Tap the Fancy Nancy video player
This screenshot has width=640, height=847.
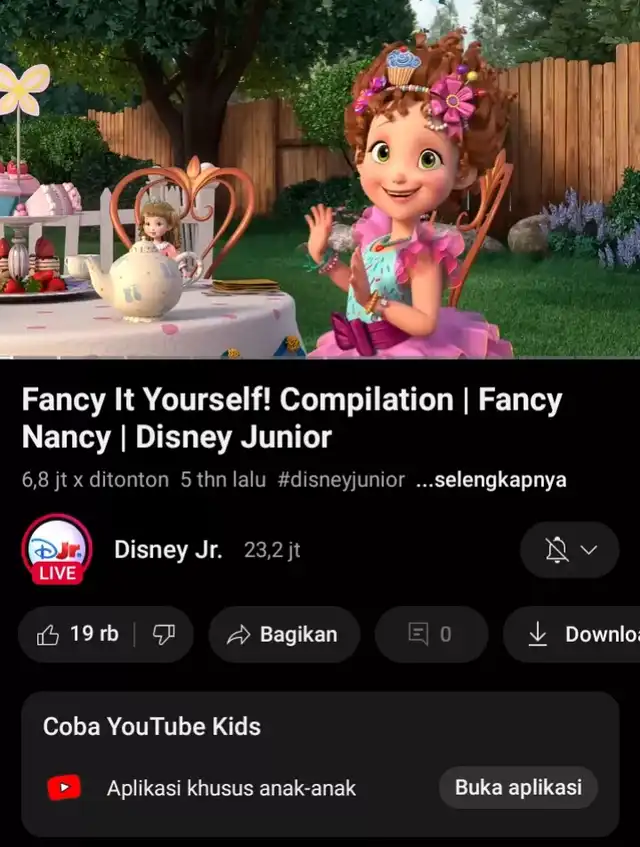pyautogui.click(x=320, y=178)
